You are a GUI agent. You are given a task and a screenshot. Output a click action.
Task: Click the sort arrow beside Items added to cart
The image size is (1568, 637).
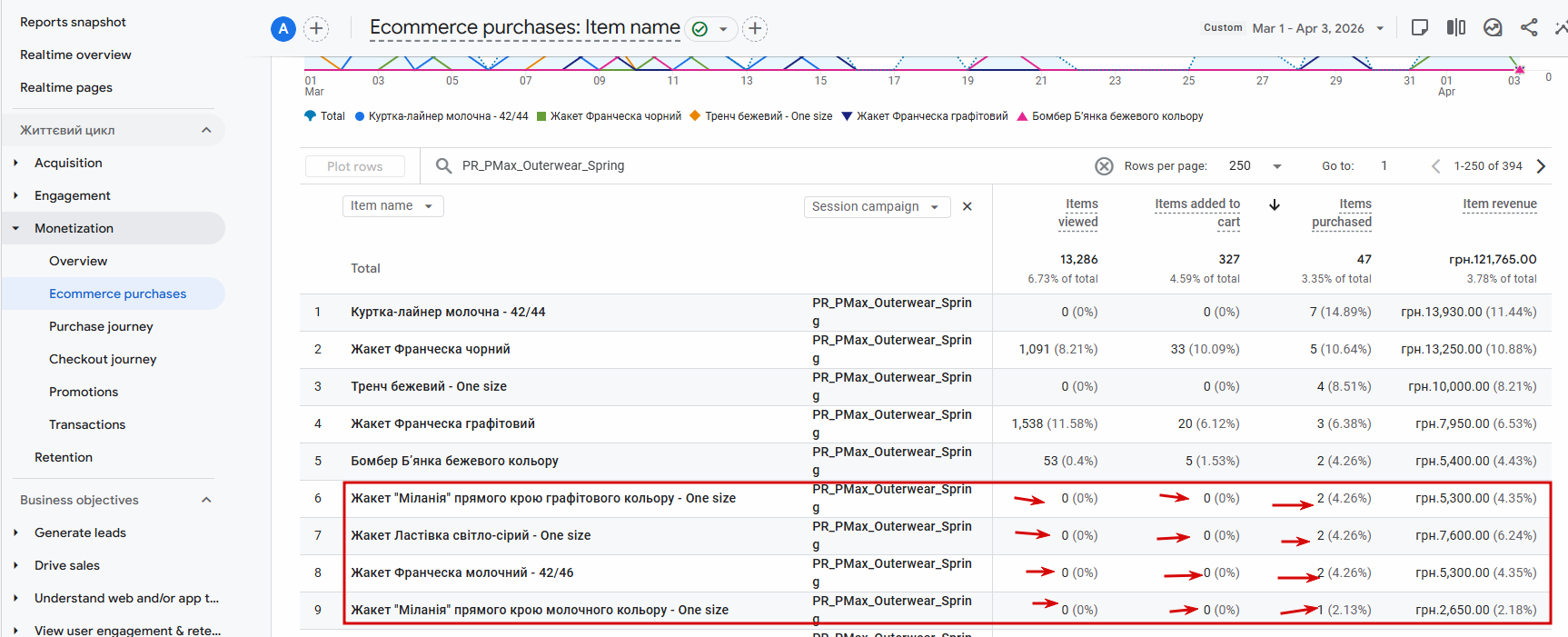[x=1275, y=205]
